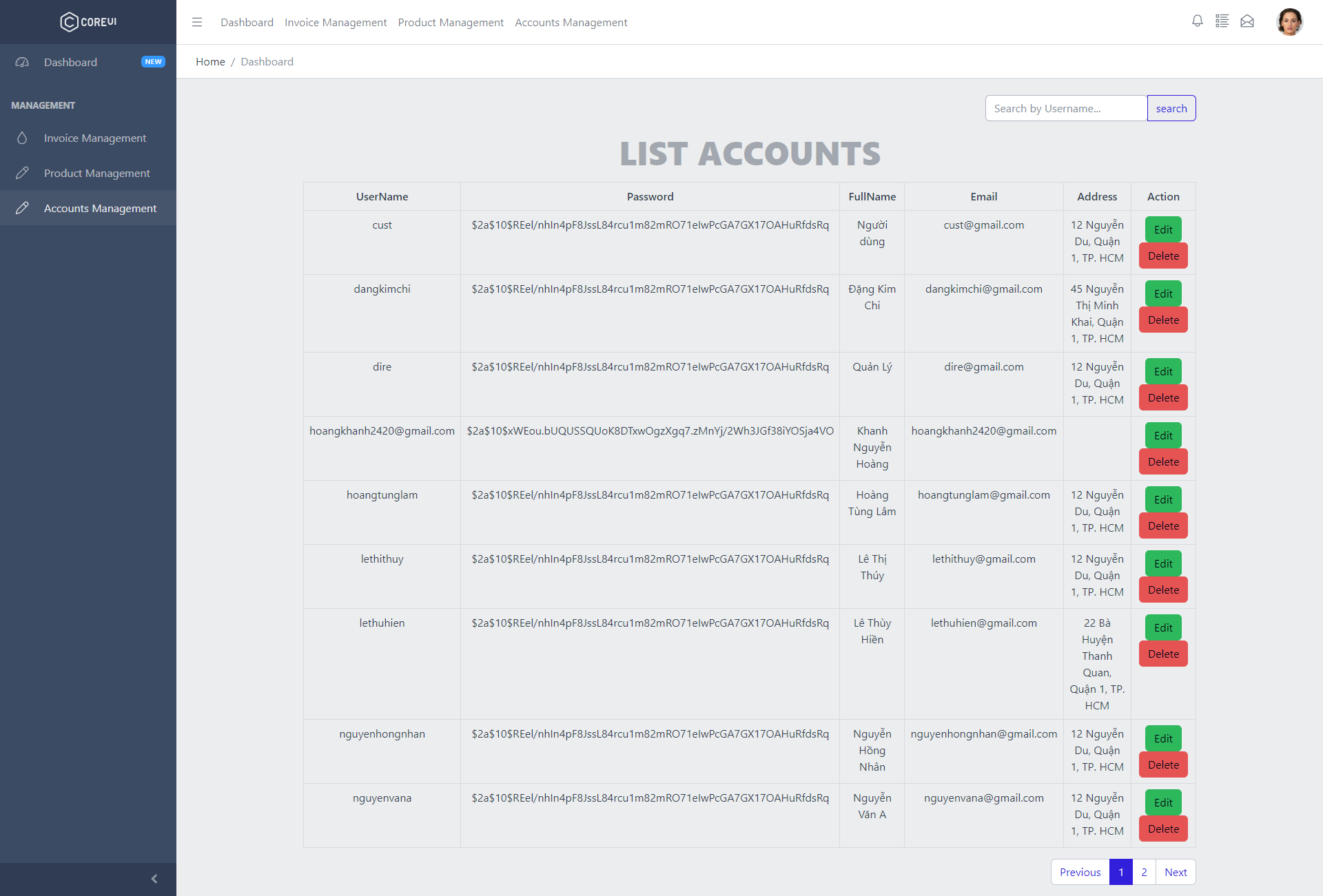Delete the hoangtunglam account
Viewport: 1323px width, 896px height.
pos(1163,525)
